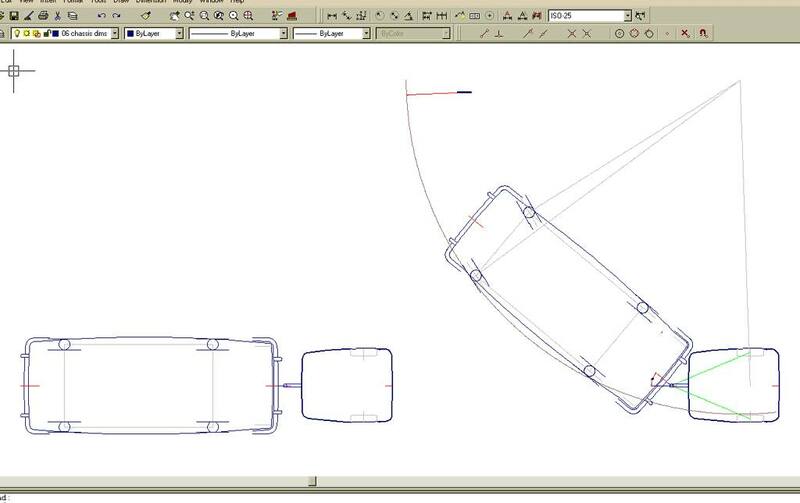Open the greyed ByColor plot style dropdown
Image resolution: width=800 pixels, height=503 pixels.
tap(446, 34)
